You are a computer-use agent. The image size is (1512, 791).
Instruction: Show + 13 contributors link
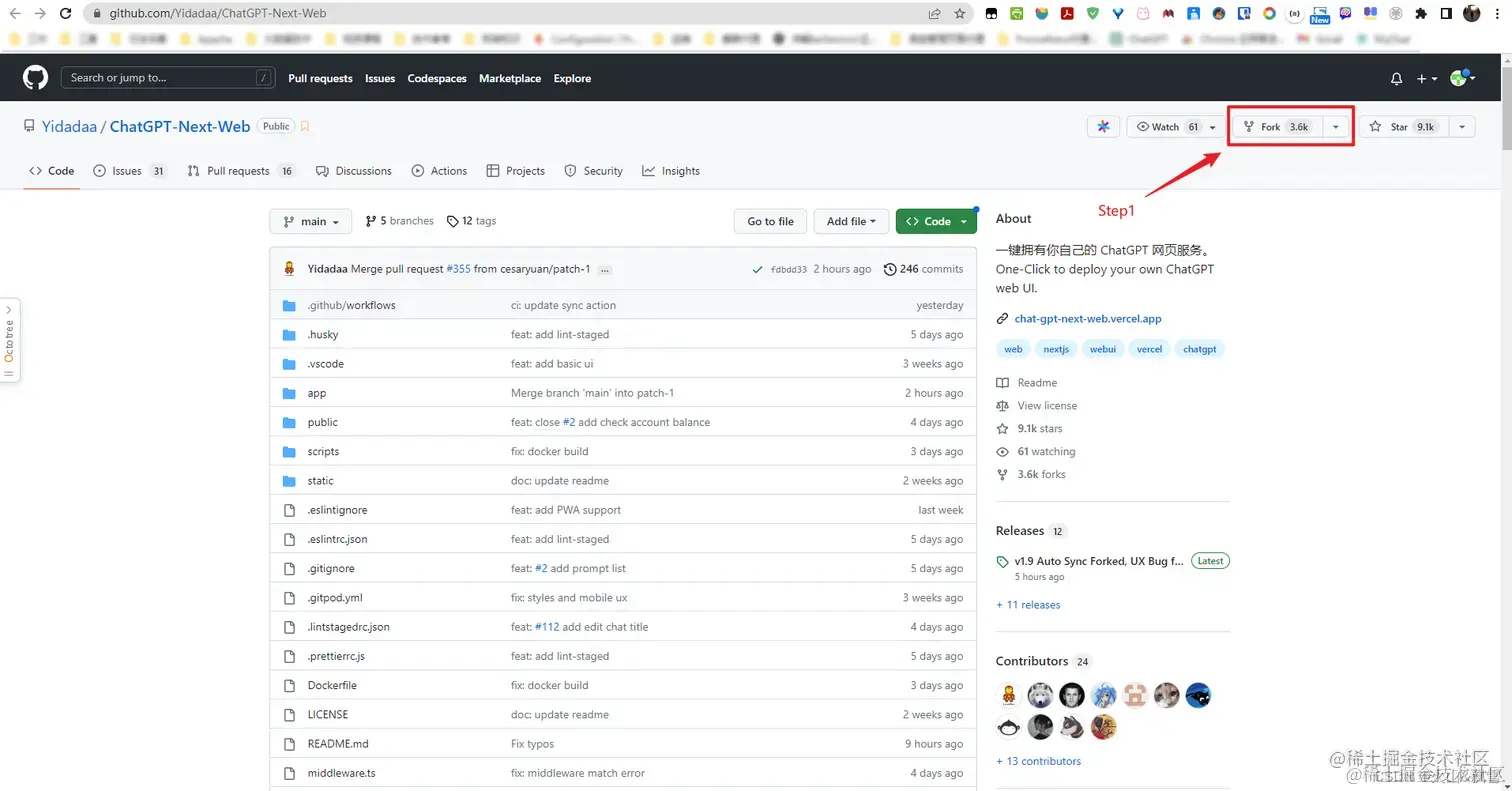1038,761
